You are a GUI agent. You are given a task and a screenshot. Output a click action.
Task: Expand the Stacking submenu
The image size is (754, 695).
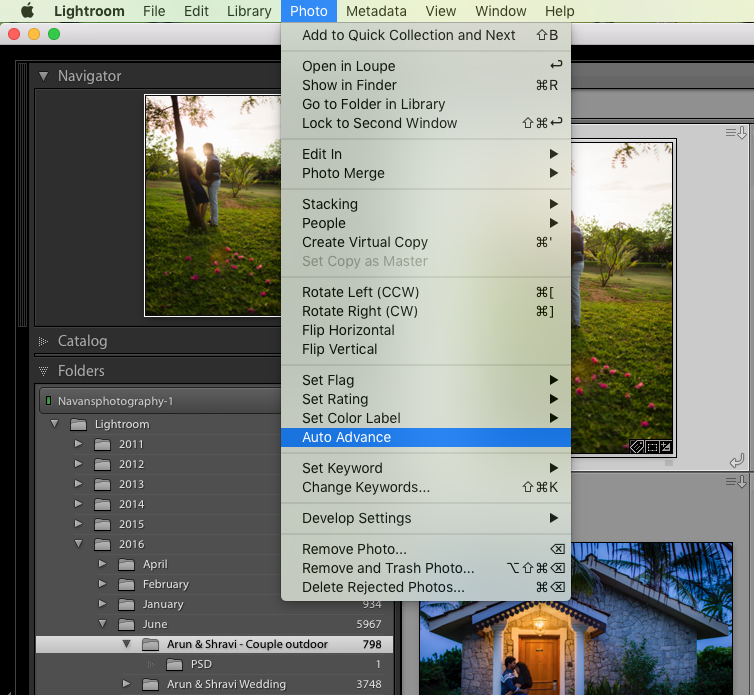coord(426,204)
